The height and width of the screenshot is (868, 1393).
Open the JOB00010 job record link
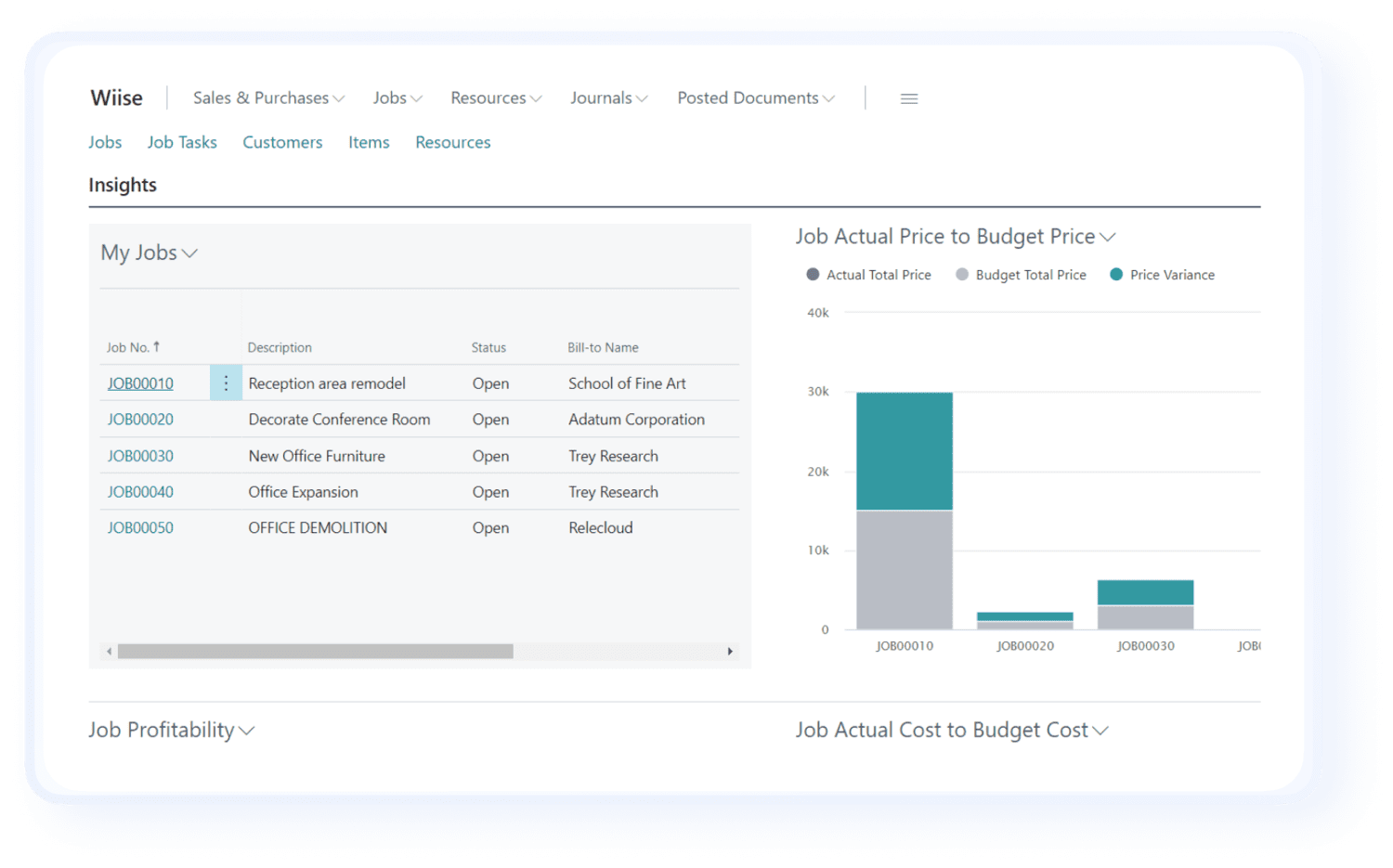[x=139, y=382]
